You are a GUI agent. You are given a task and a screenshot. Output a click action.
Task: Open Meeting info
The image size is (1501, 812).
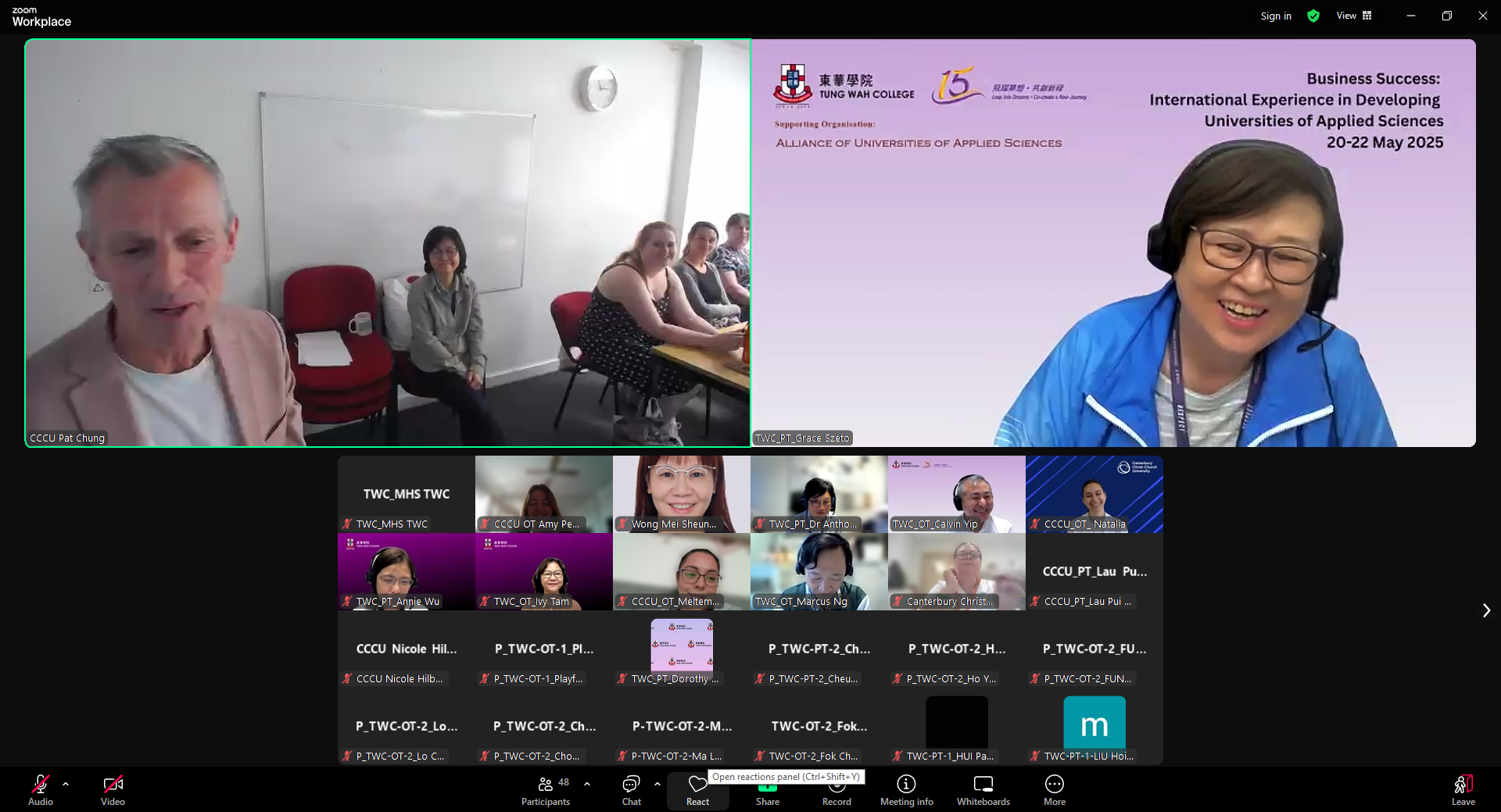pyautogui.click(x=906, y=790)
